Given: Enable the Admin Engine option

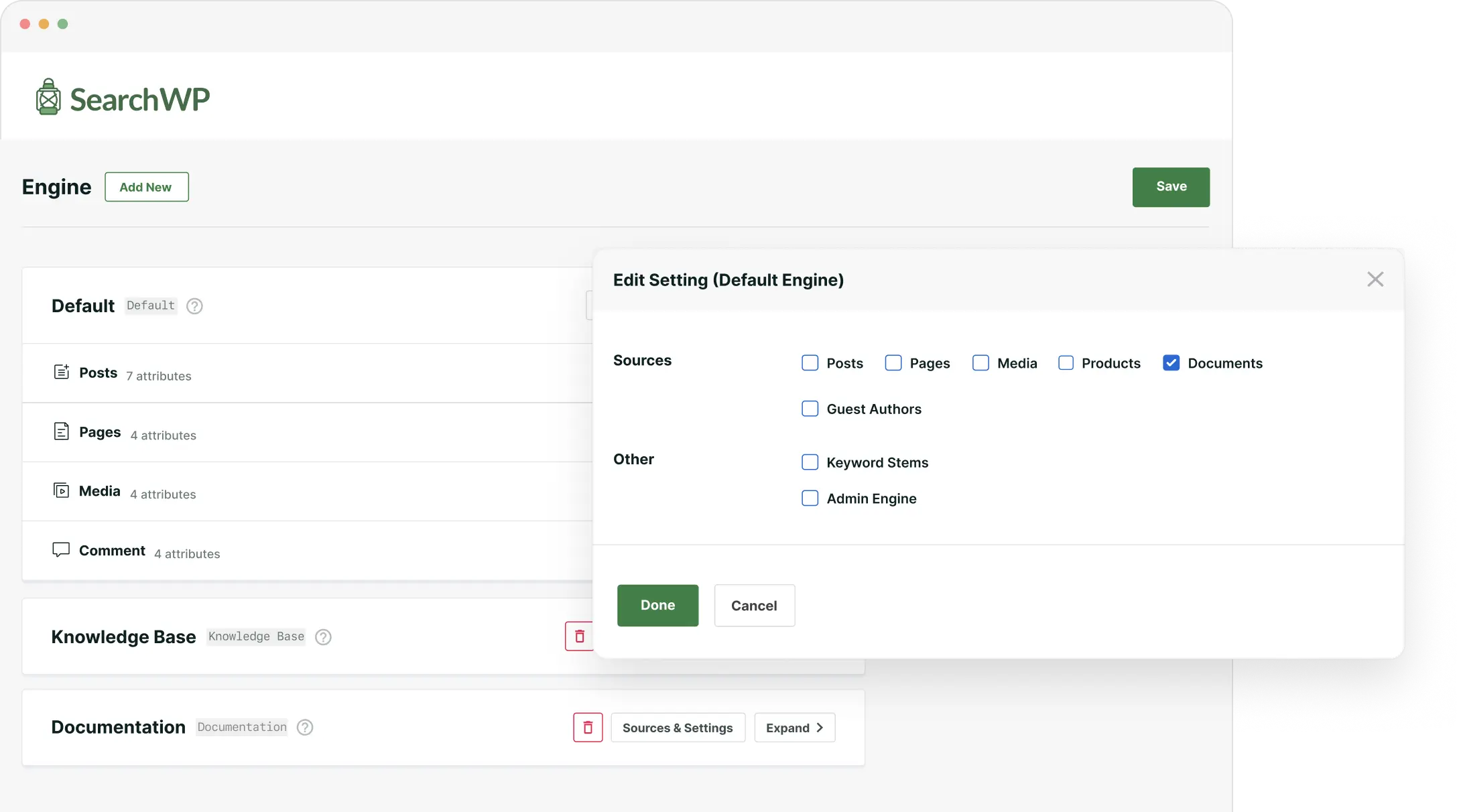Looking at the screenshot, I should [x=810, y=498].
